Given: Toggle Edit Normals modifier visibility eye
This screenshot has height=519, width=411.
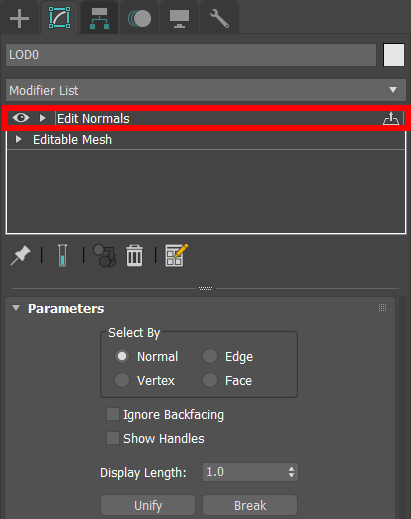Looking at the screenshot, I should coord(21,118).
